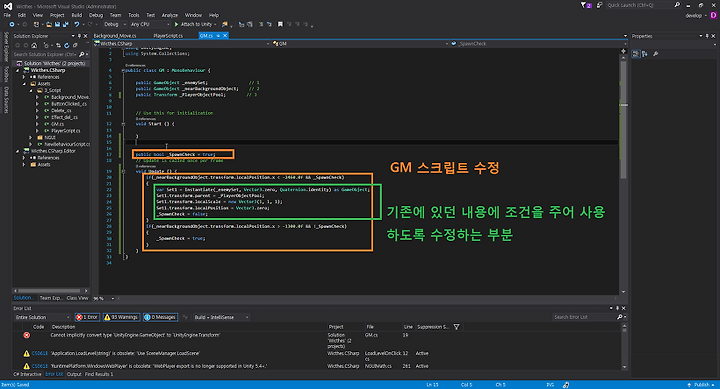Click the purple D account avatar
This screenshot has height=389, width=720.
tap(714, 15)
